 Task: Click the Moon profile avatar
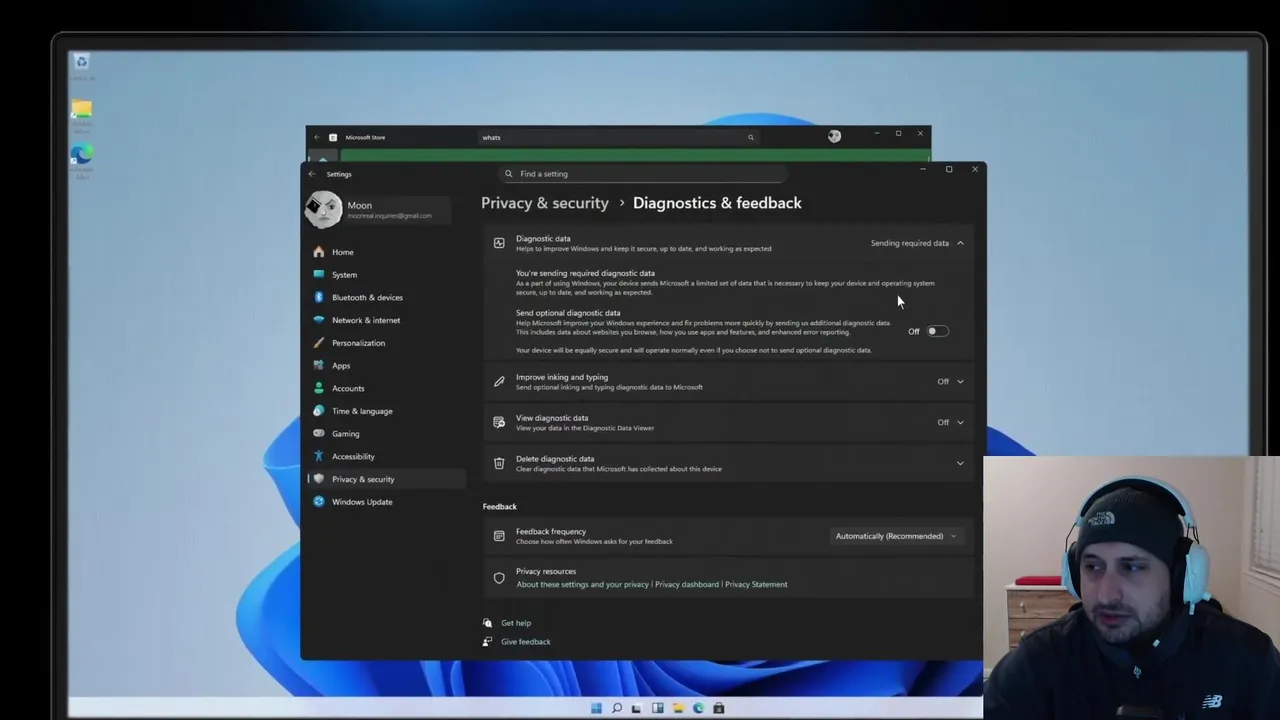323,209
